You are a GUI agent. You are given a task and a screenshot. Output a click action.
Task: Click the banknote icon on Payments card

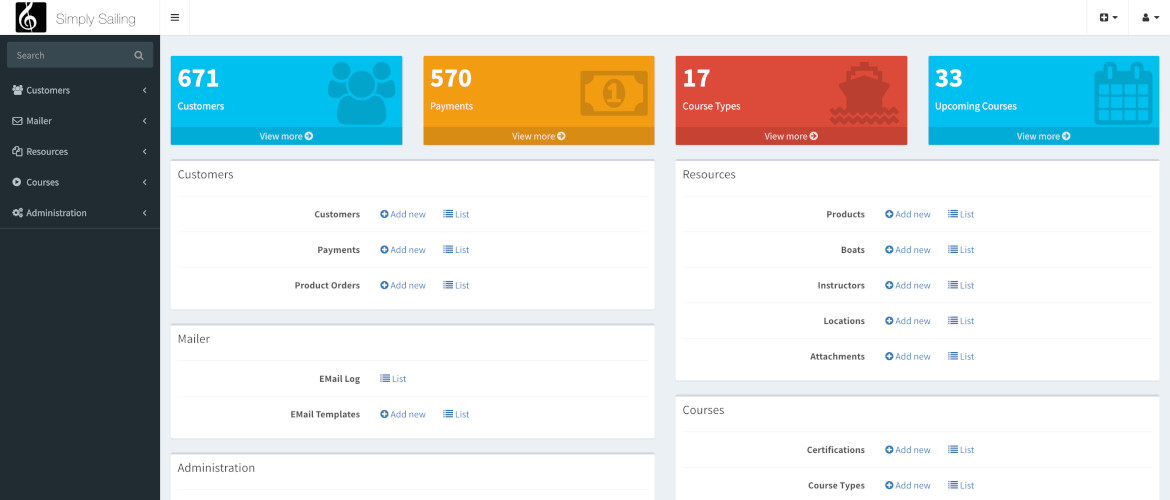tap(613, 93)
